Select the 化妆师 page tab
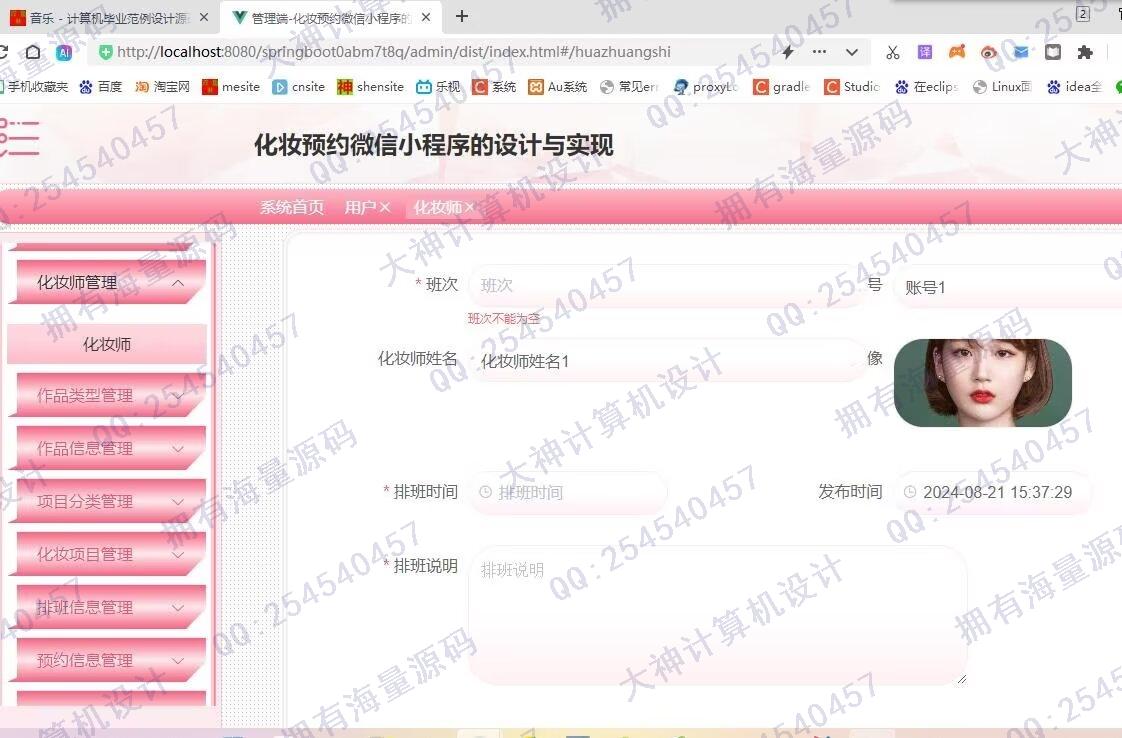The width and height of the screenshot is (1122, 738). tap(437, 207)
